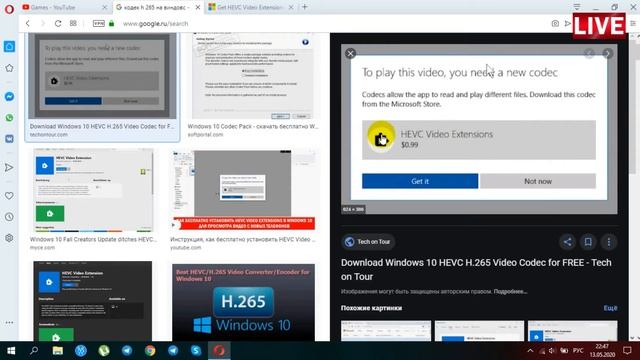Open Settings gear in the Opera sidebar
This screenshot has width=640, height=360.
tap(9, 238)
